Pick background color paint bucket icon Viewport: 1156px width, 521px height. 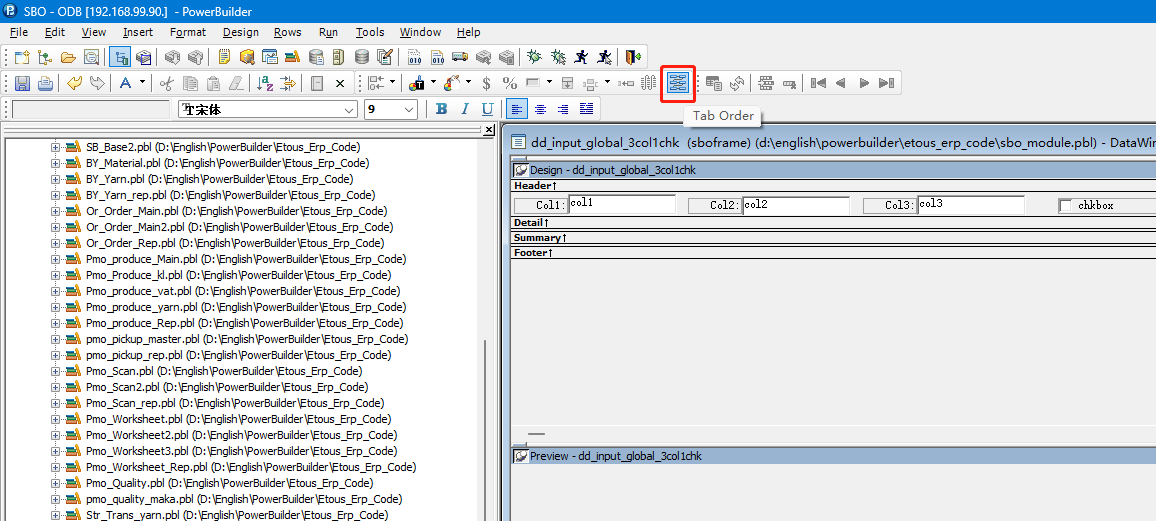point(453,83)
